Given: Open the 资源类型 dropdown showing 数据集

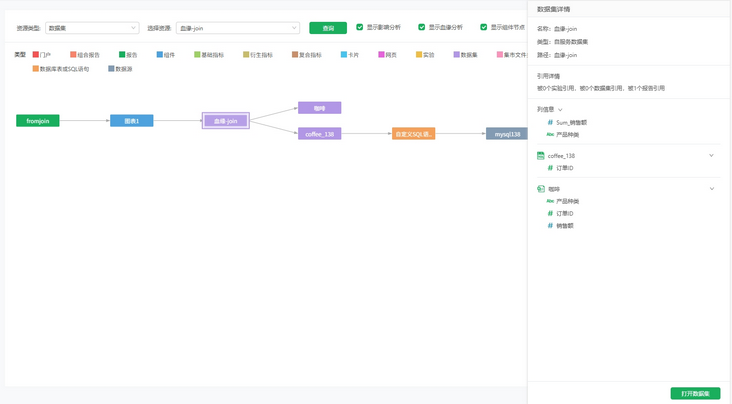Looking at the screenshot, I should (x=92, y=28).
